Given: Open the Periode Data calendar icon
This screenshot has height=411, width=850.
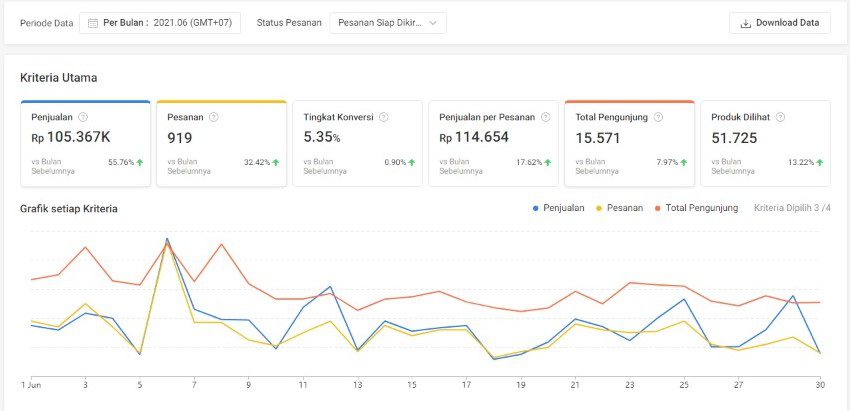Looking at the screenshot, I should [93, 23].
